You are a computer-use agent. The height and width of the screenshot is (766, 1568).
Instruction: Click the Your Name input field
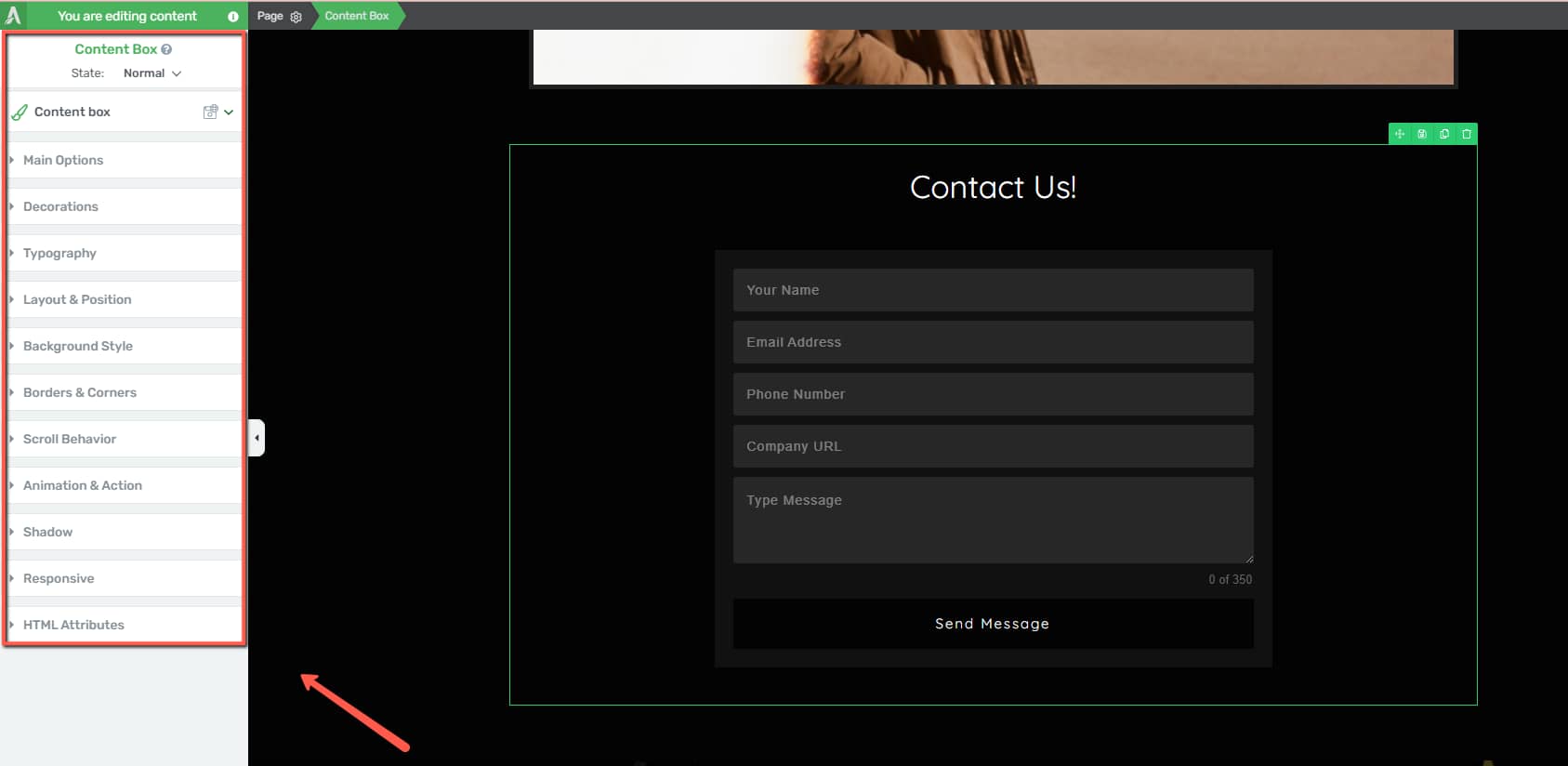(x=993, y=290)
